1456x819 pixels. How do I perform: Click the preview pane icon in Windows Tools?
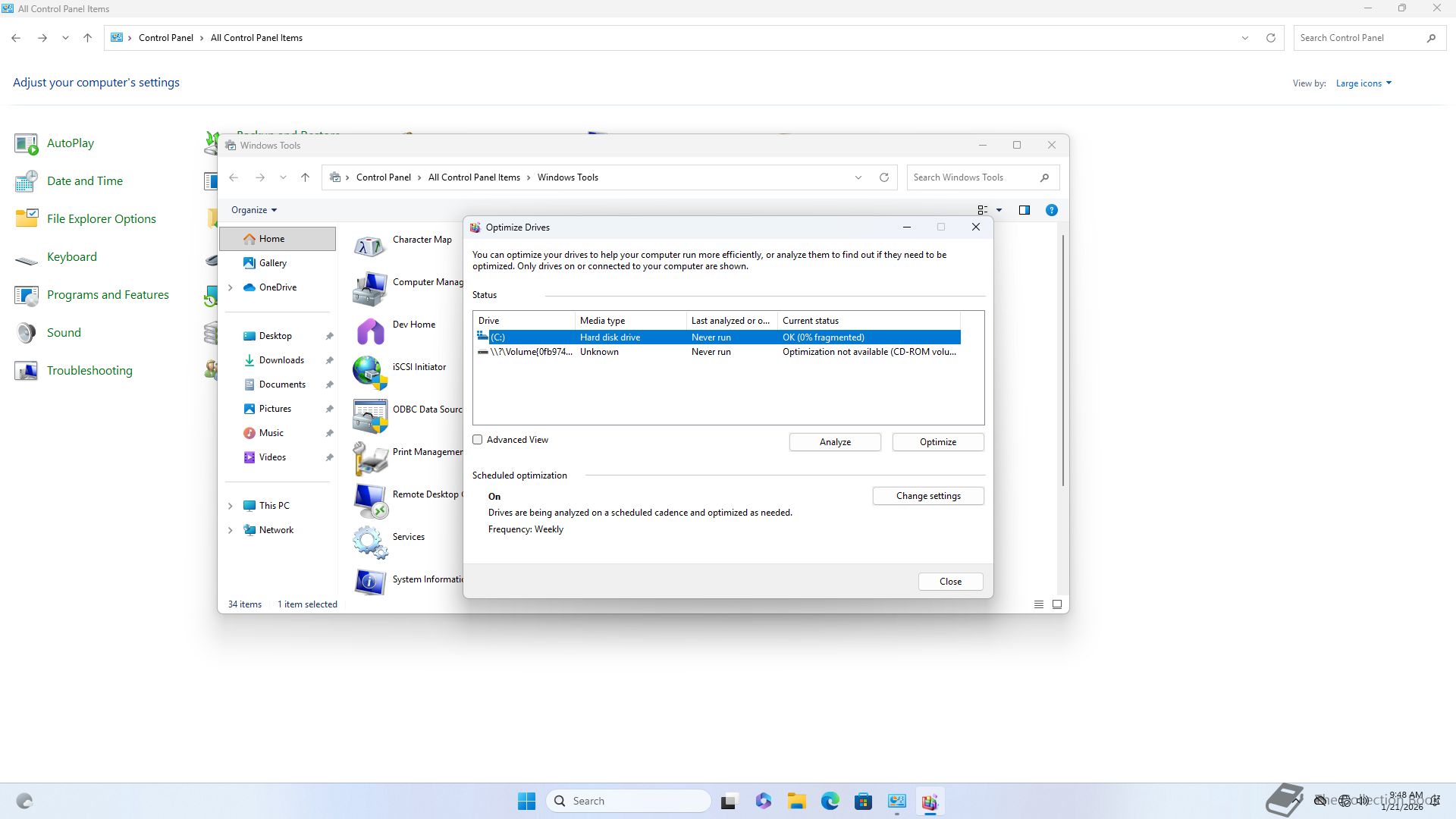pos(1025,210)
